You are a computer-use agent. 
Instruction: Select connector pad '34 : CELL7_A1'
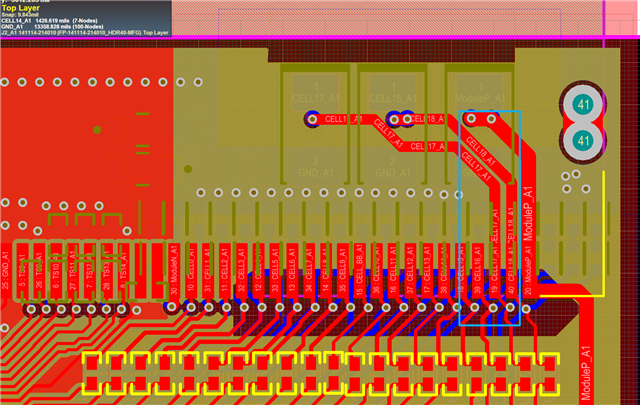309,271
